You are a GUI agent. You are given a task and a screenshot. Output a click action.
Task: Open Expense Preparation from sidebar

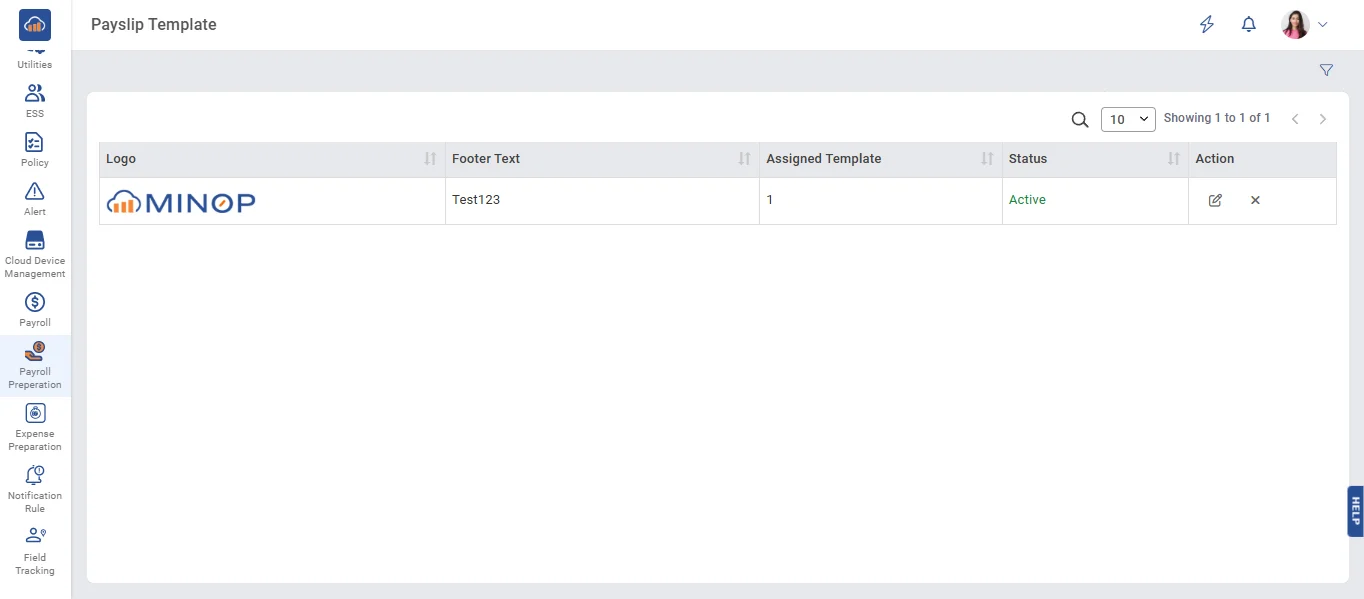pyautogui.click(x=35, y=426)
